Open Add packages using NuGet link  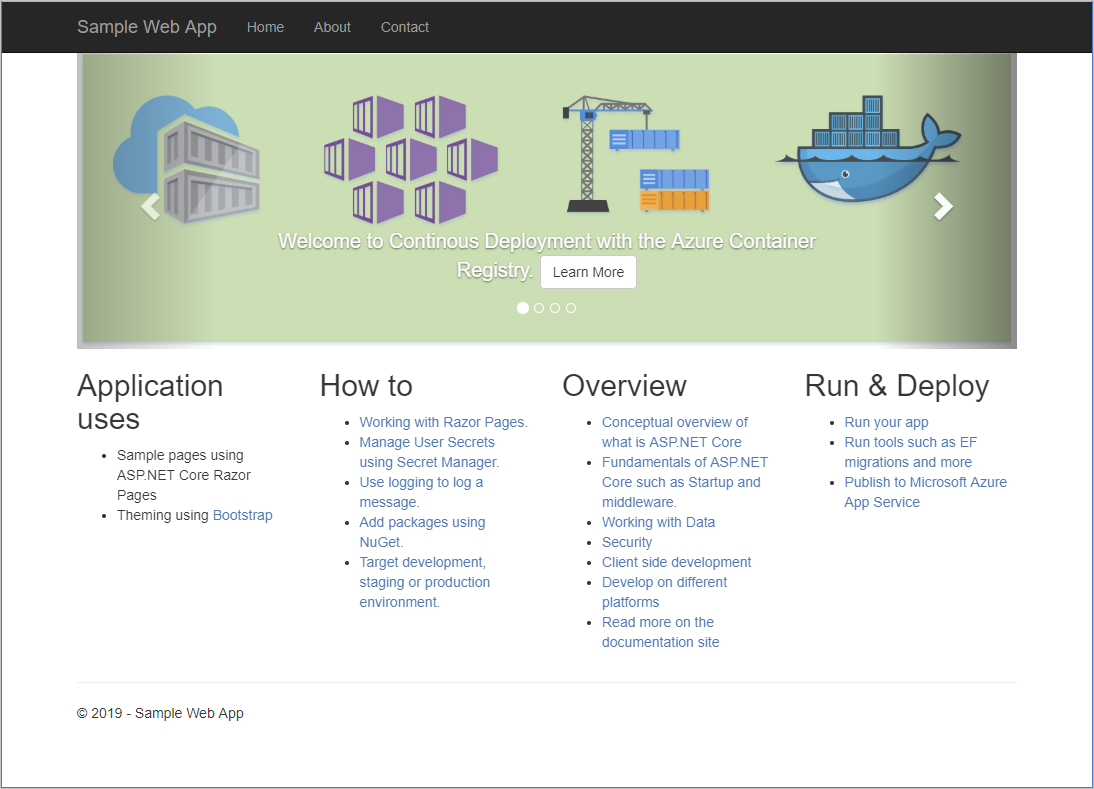pos(422,532)
